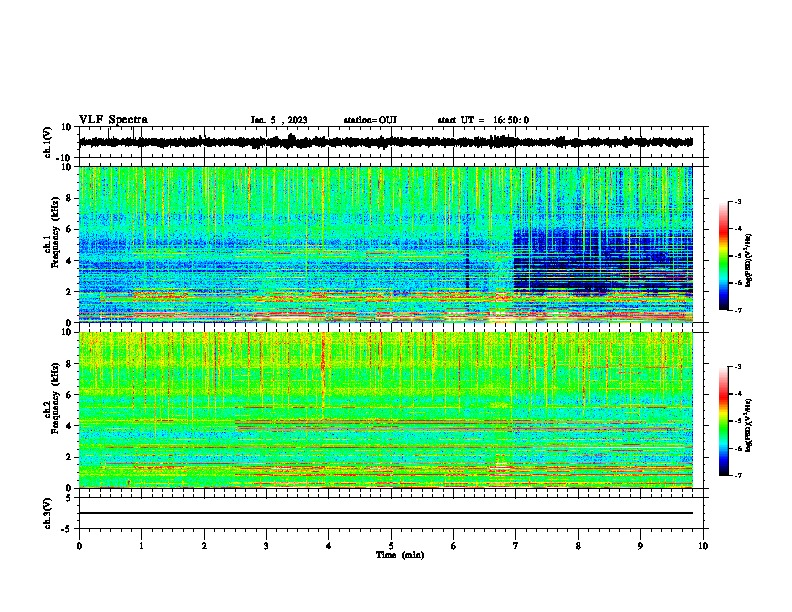792x612 pixels.
Task: Click the "VLF Spectra" title text
Action: tap(113, 120)
